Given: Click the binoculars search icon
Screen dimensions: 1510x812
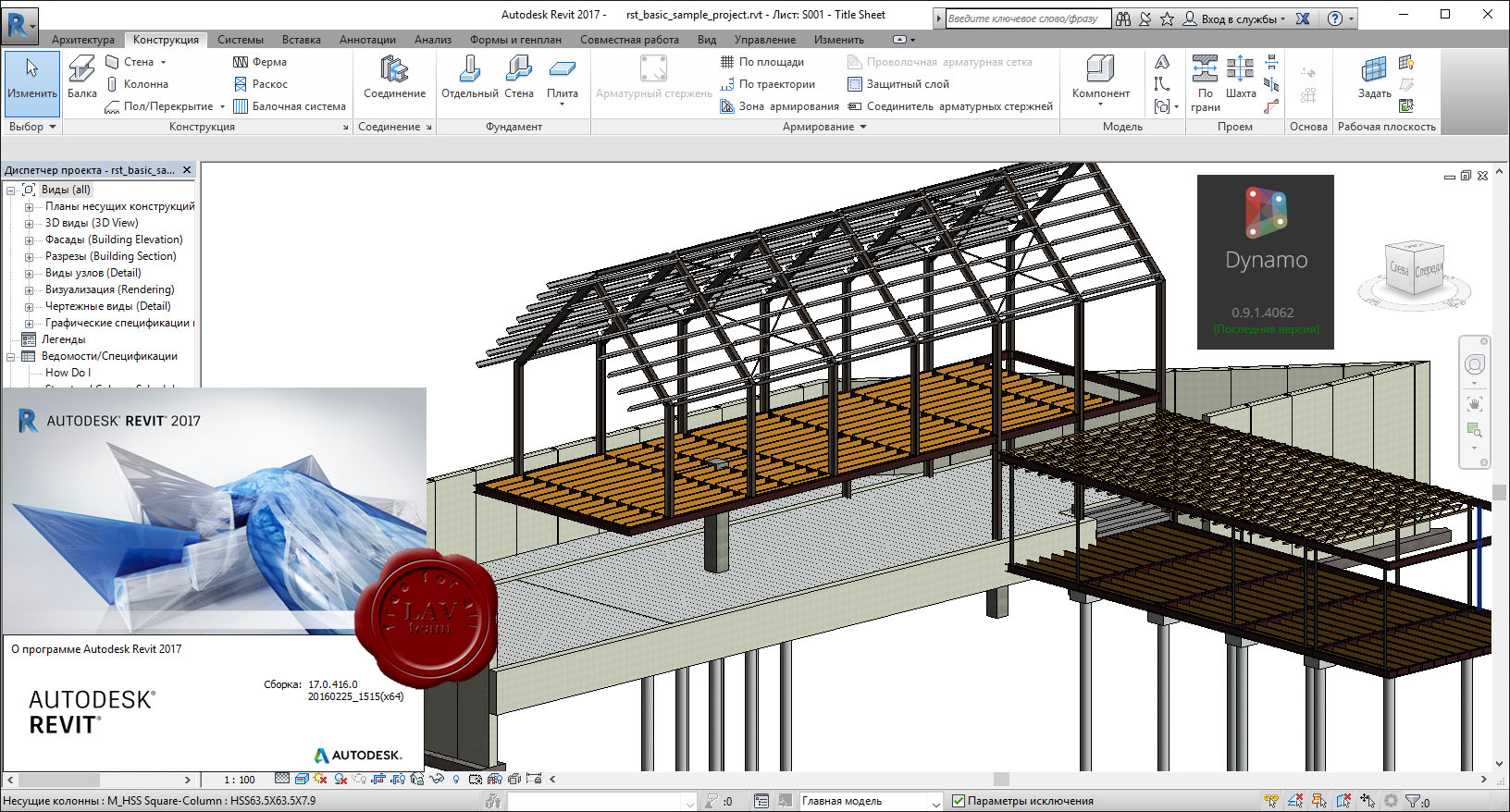Looking at the screenshot, I should coord(1123,18).
